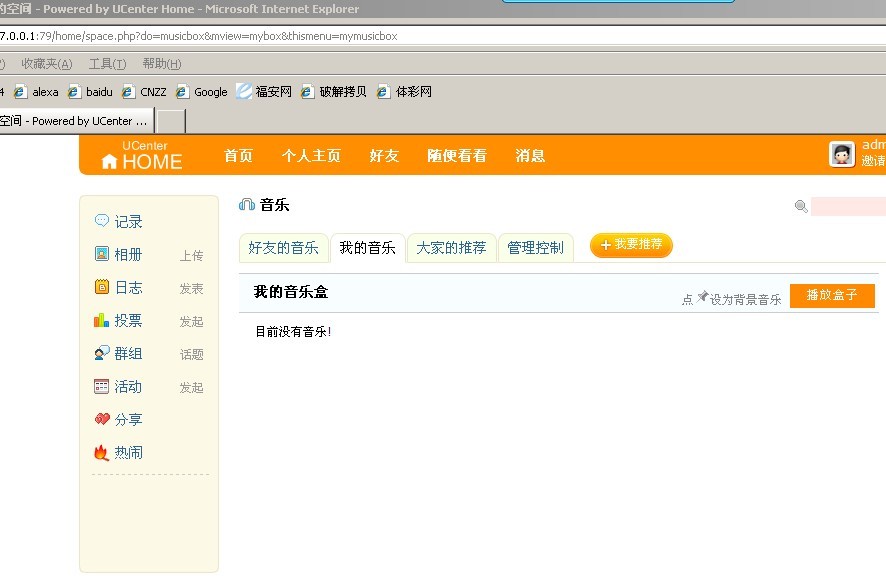The image size is (886, 582).
Task: Open the 记录 sidebar link
Action: click(x=128, y=221)
